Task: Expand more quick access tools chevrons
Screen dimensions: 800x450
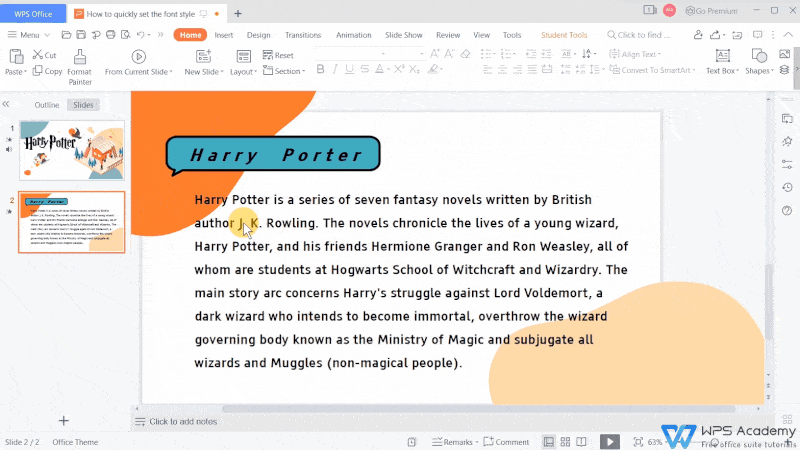Action: pyautogui.click(x=161, y=35)
